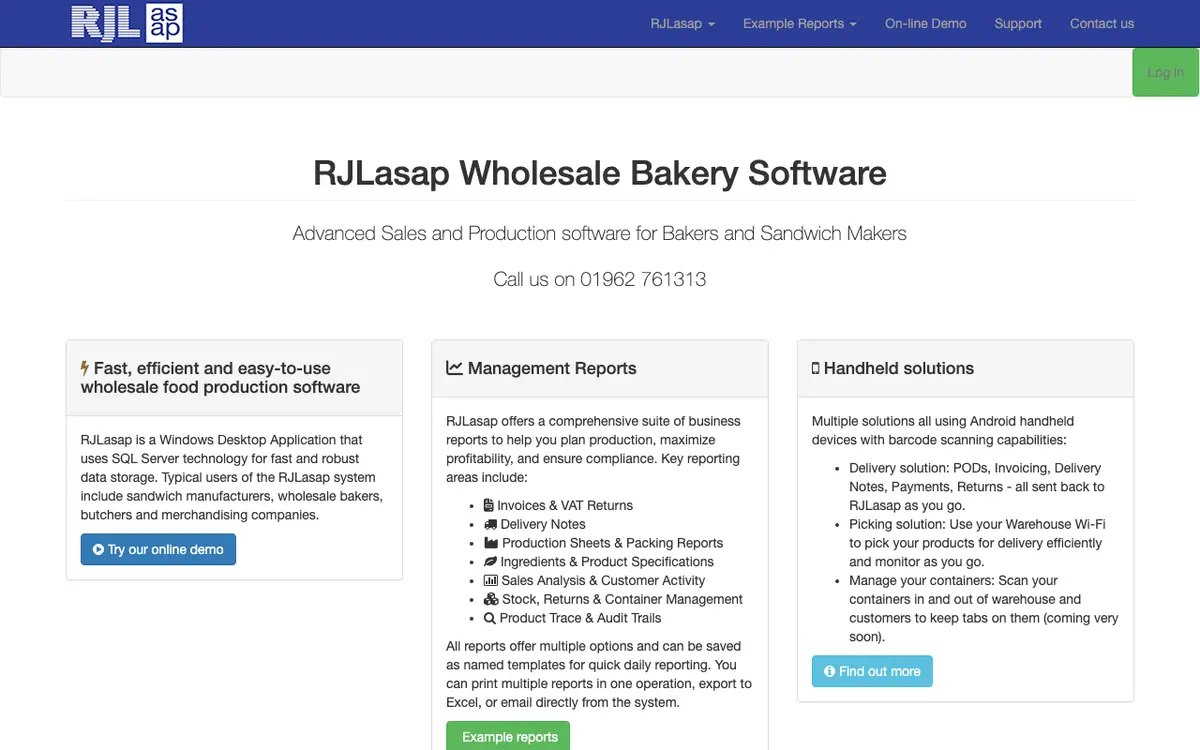1200x750 pixels.
Task: Click the leaf icon beside Ingredients & Product Specifications
Action: pyautogui.click(x=490, y=562)
